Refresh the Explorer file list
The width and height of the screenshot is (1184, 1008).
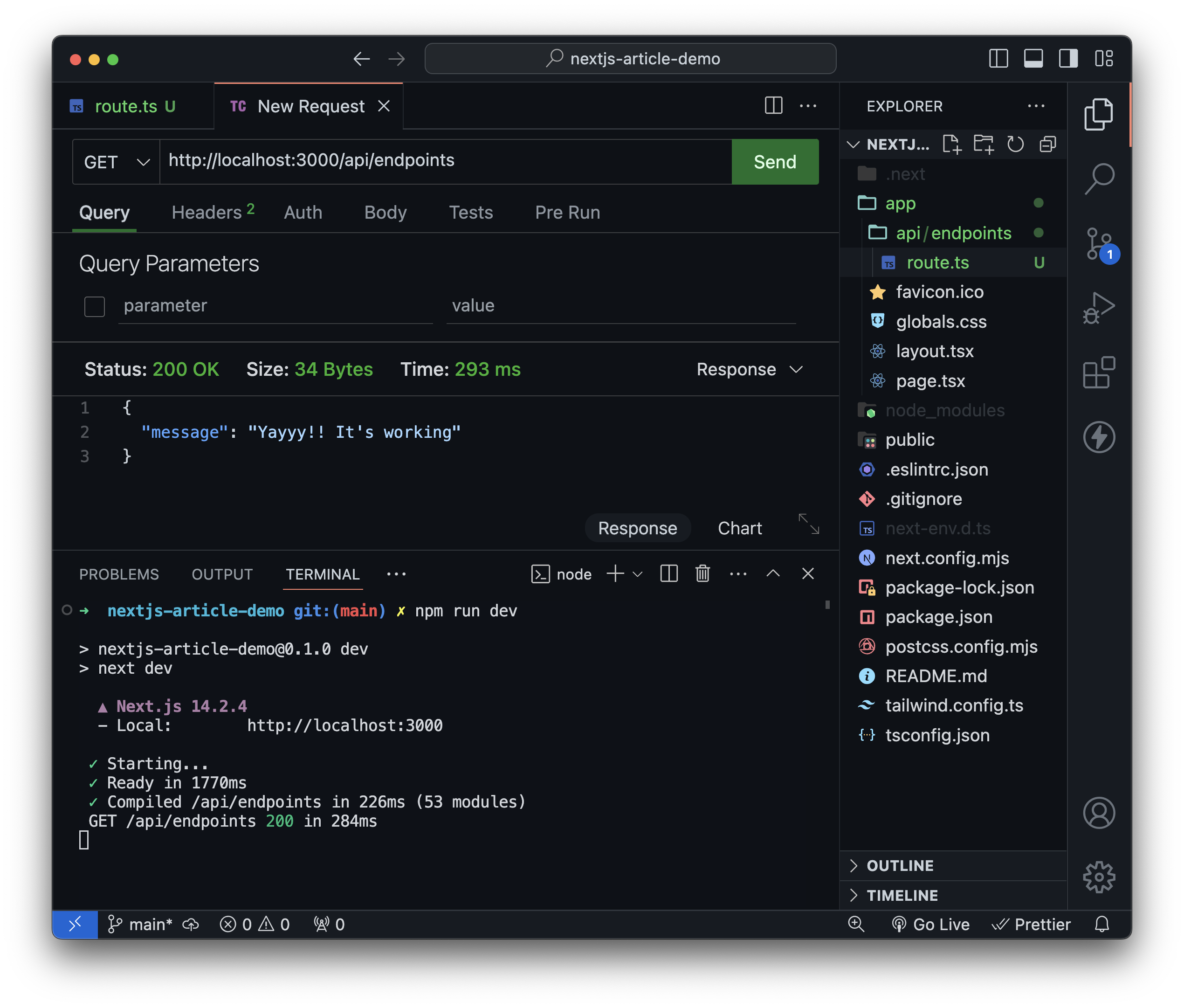click(x=1016, y=144)
